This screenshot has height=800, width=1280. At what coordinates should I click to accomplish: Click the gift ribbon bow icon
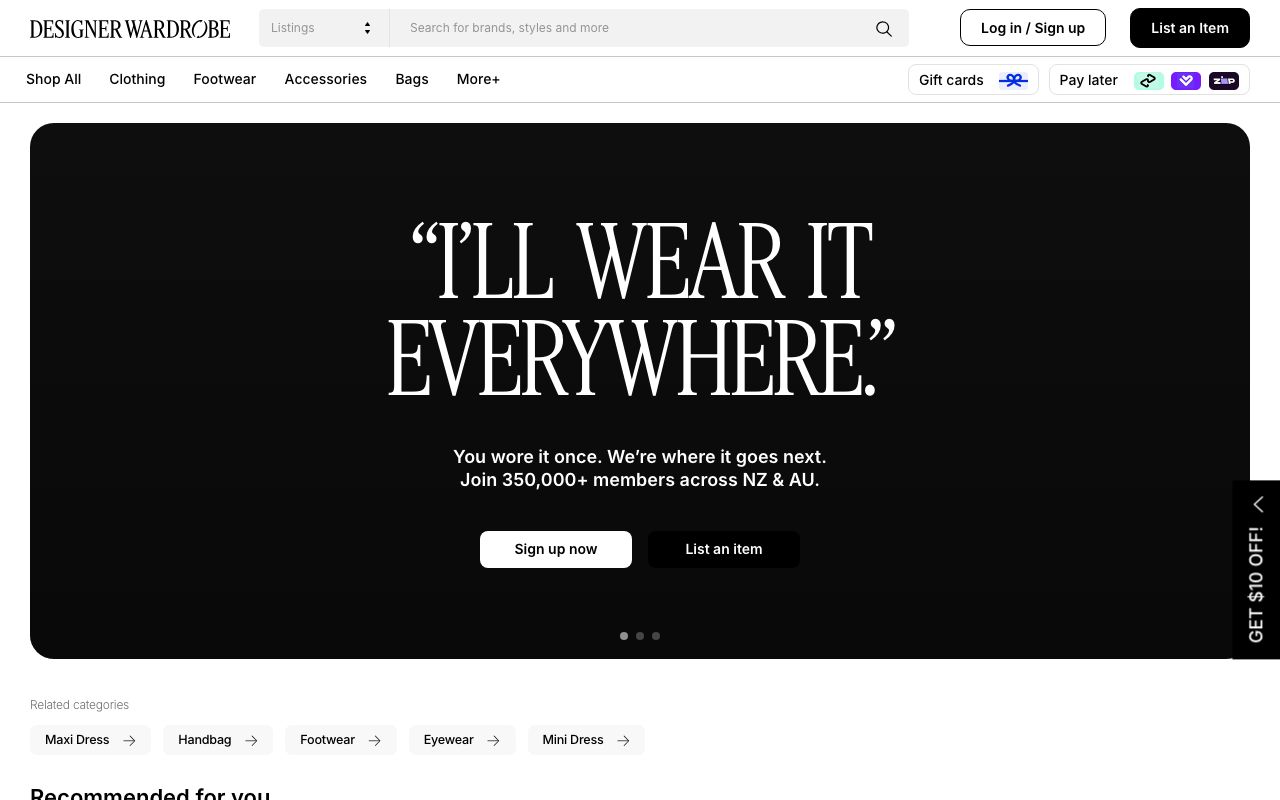click(x=1013, y=80)
